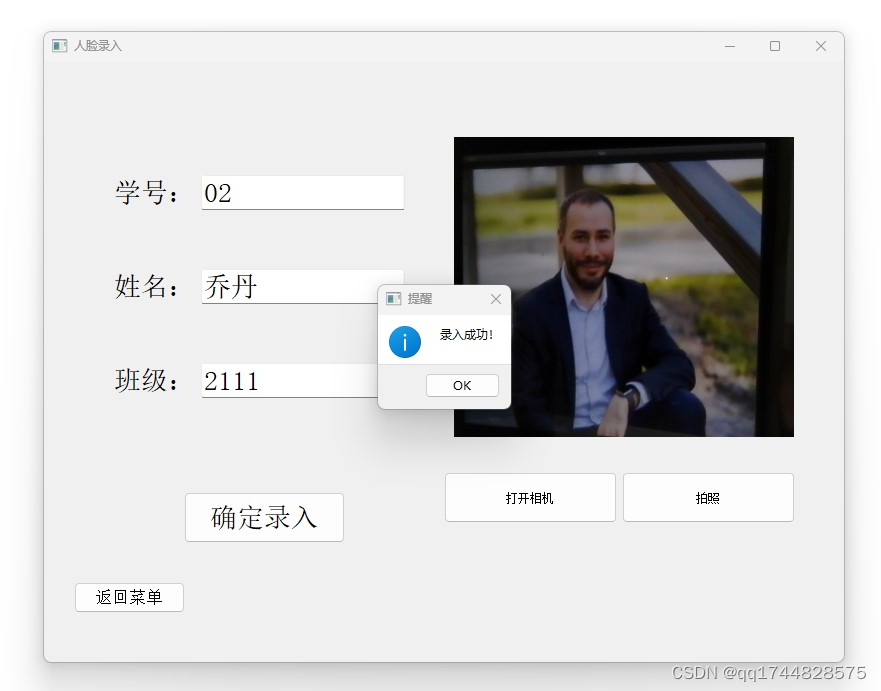Select the 班级 field showing 2111
The height and width of the screenshot is (691, 881).
click(x=290, y=380)
